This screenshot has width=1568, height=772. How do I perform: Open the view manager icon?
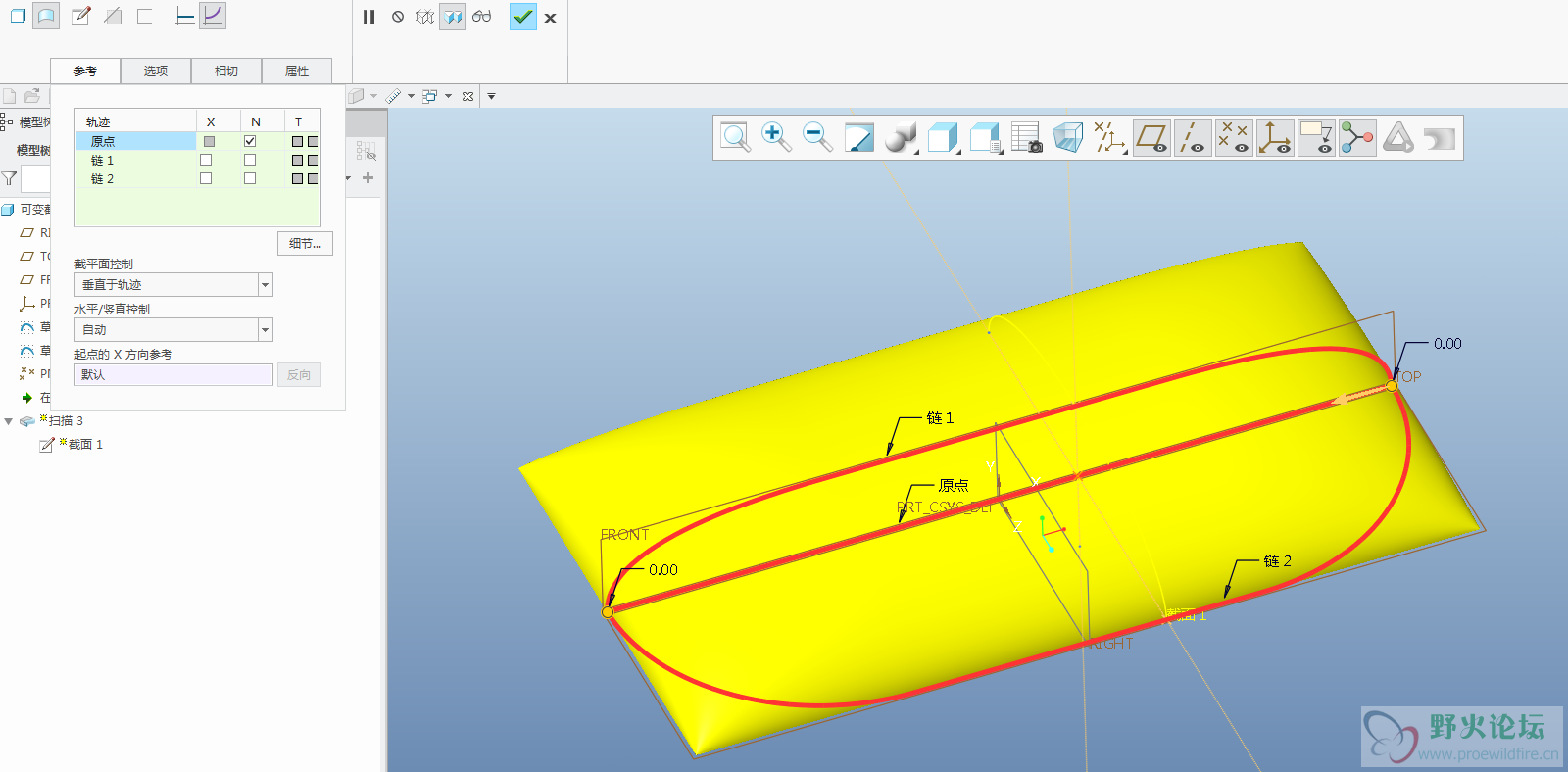click(1026, 138)
